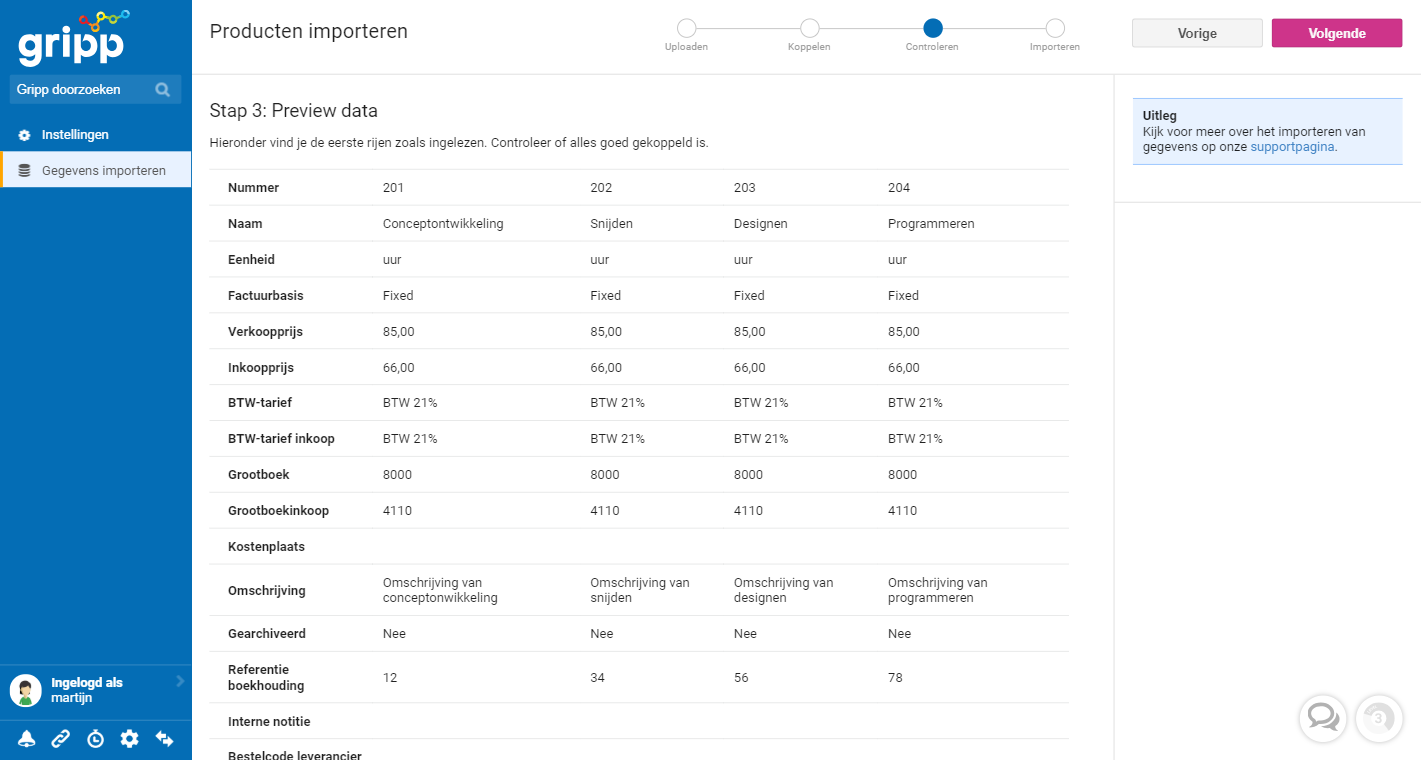Image resolution: width=1421 pixels, height=760 pixels.
Task: Open Instellingen in the sidebar
Action: click(x=75, y=134)
